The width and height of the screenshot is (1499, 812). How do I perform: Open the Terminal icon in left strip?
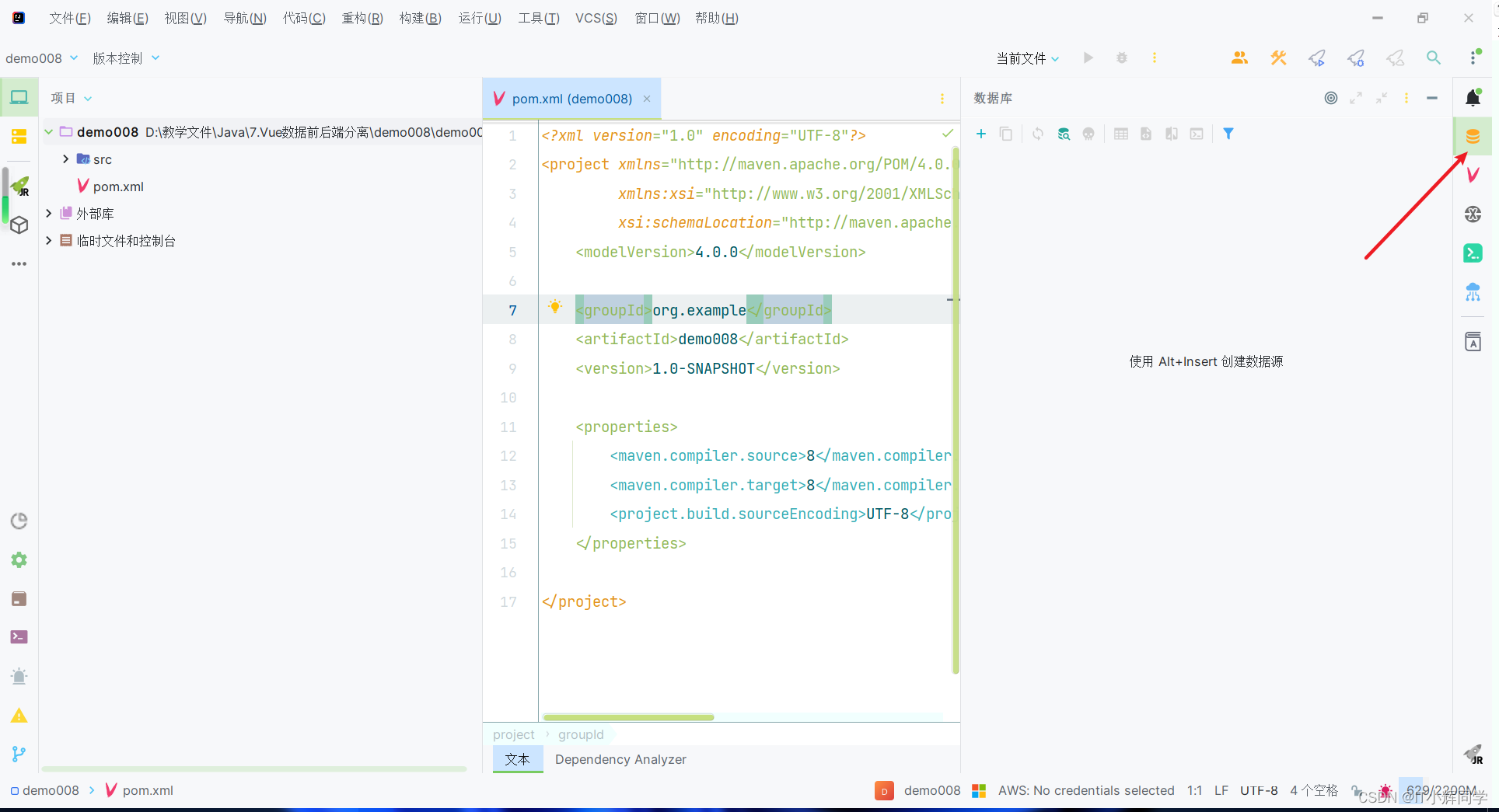(19, 637)
